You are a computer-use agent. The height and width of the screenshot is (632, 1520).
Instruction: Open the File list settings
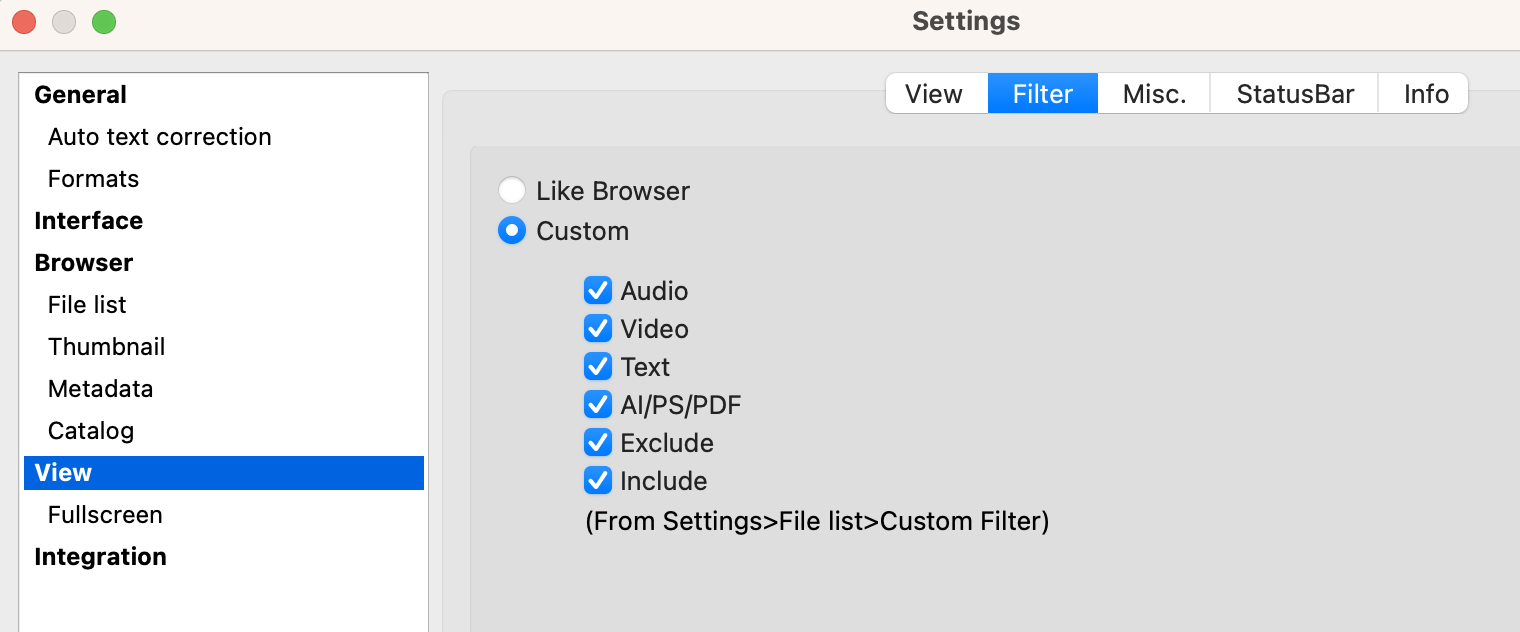pyautogui.click(x=87, y=305)
